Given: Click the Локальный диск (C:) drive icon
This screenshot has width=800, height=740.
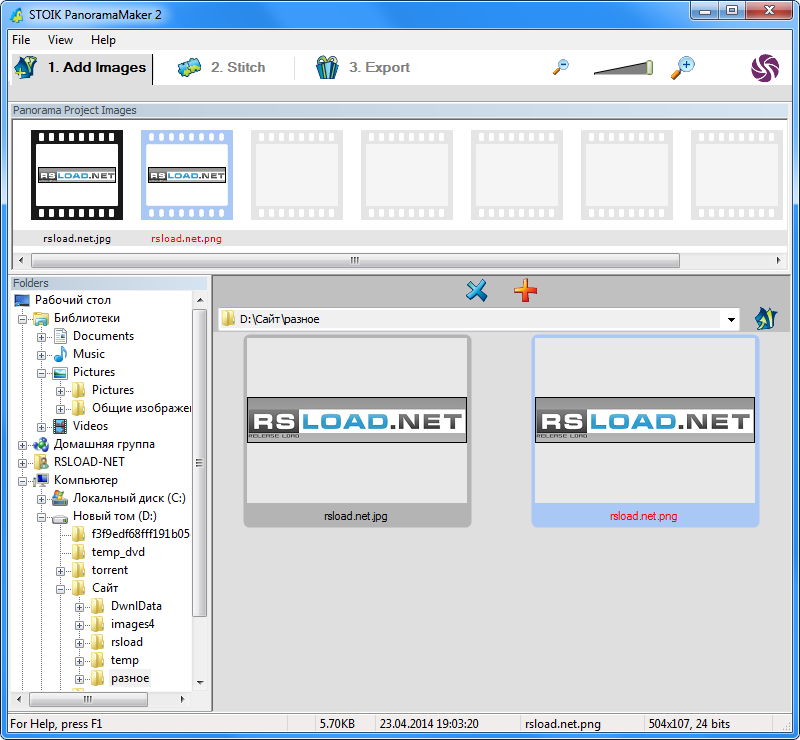Looking at the screenshot, I should tap(60, 498).
